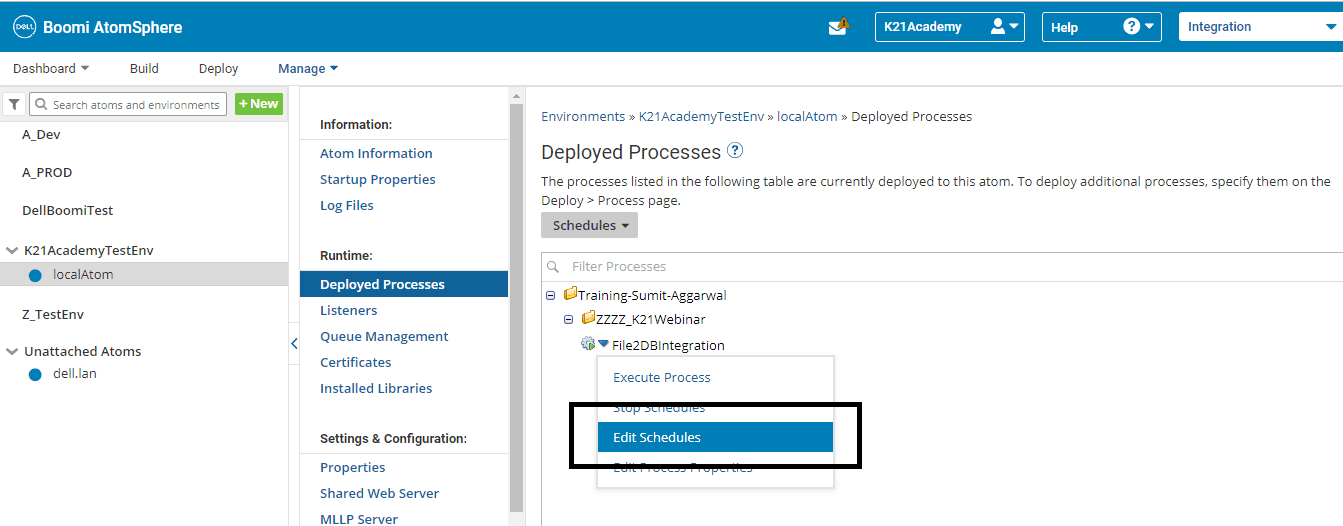The width and height of the screenshot is (1343, 526).
Task: Select Edit Schedules from context menu
Action: click(x=715, y=437)
